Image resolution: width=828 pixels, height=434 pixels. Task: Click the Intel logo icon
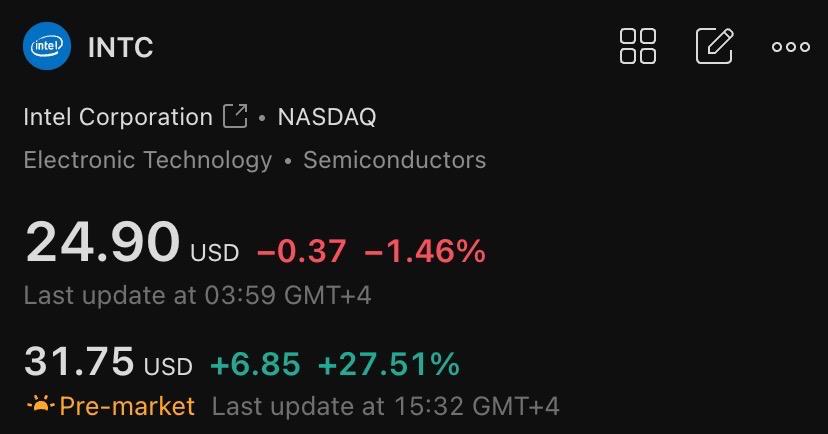coord(47,46)
